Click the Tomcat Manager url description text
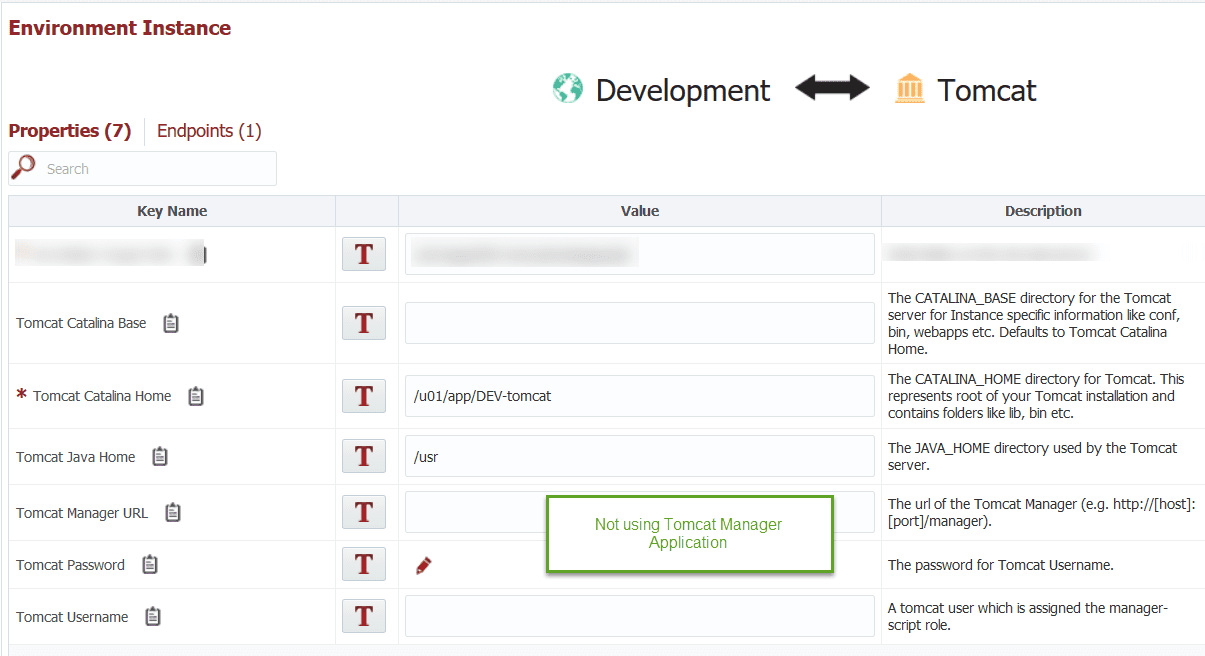Screen dimensions: 1205x656 1042,512
